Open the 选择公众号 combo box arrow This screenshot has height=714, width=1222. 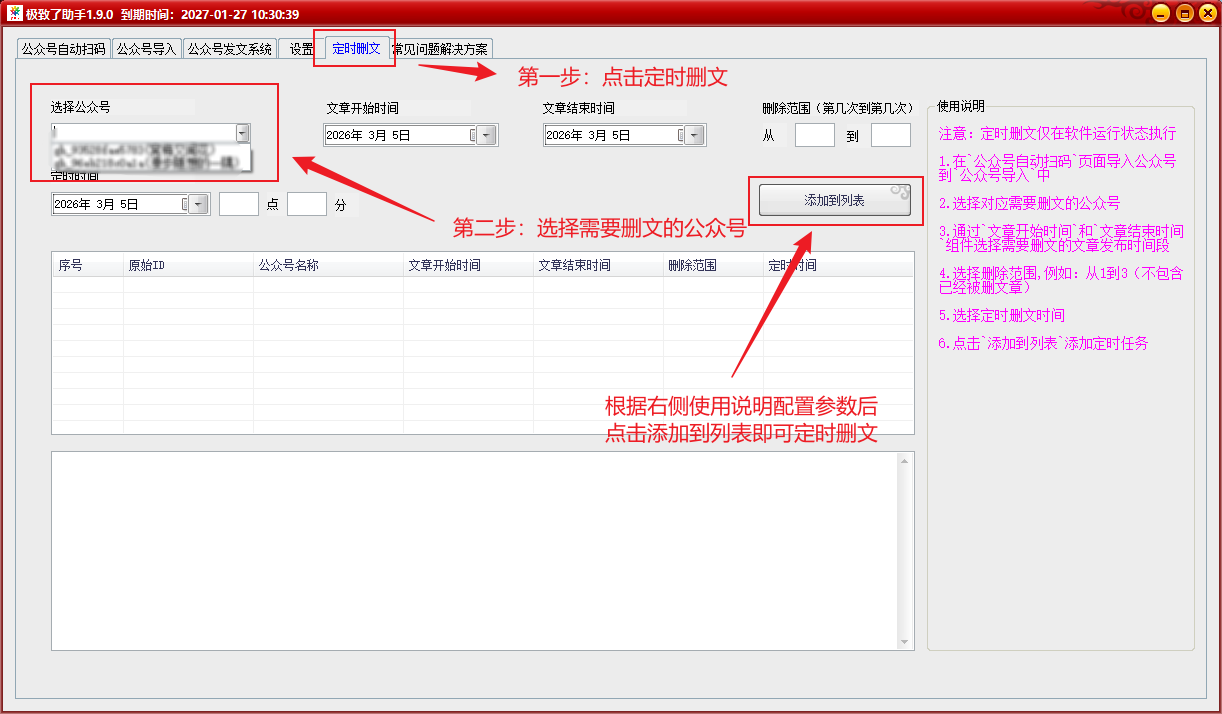click(x=242, y=133)
